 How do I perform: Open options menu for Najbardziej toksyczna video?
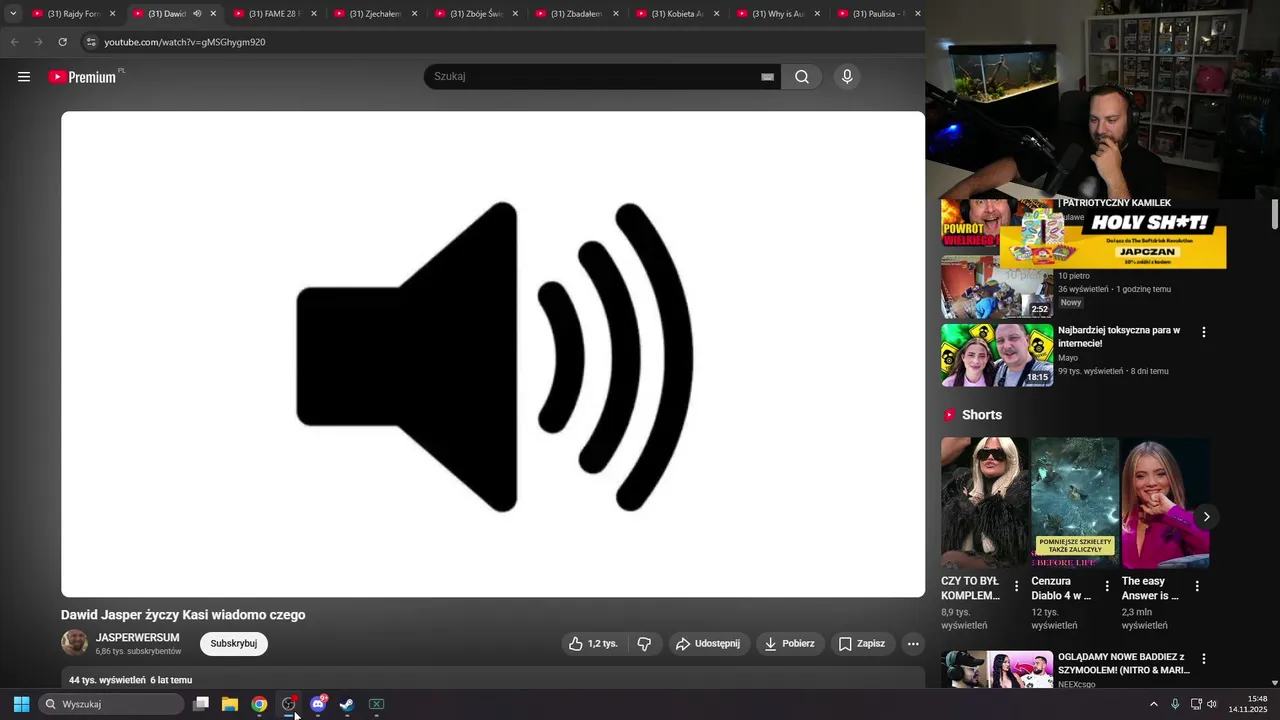click(x=1204, y=332)
